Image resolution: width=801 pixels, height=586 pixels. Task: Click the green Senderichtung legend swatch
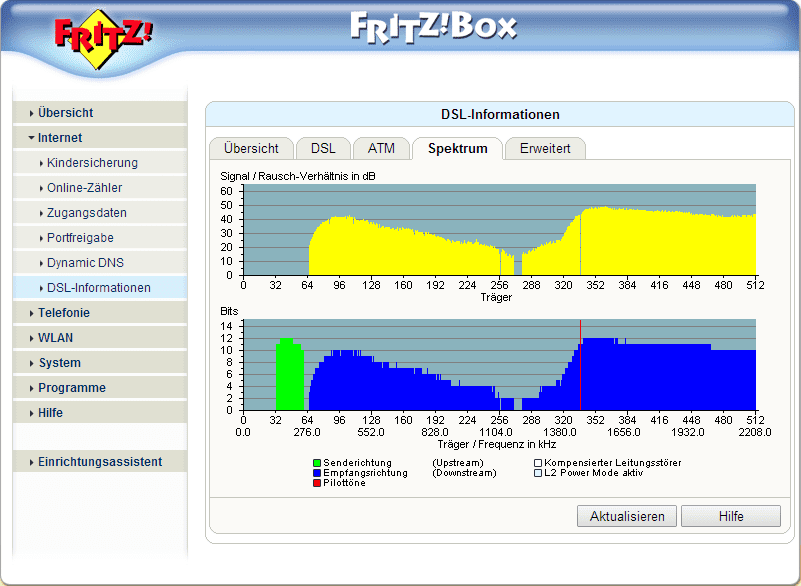pos(317,463)
